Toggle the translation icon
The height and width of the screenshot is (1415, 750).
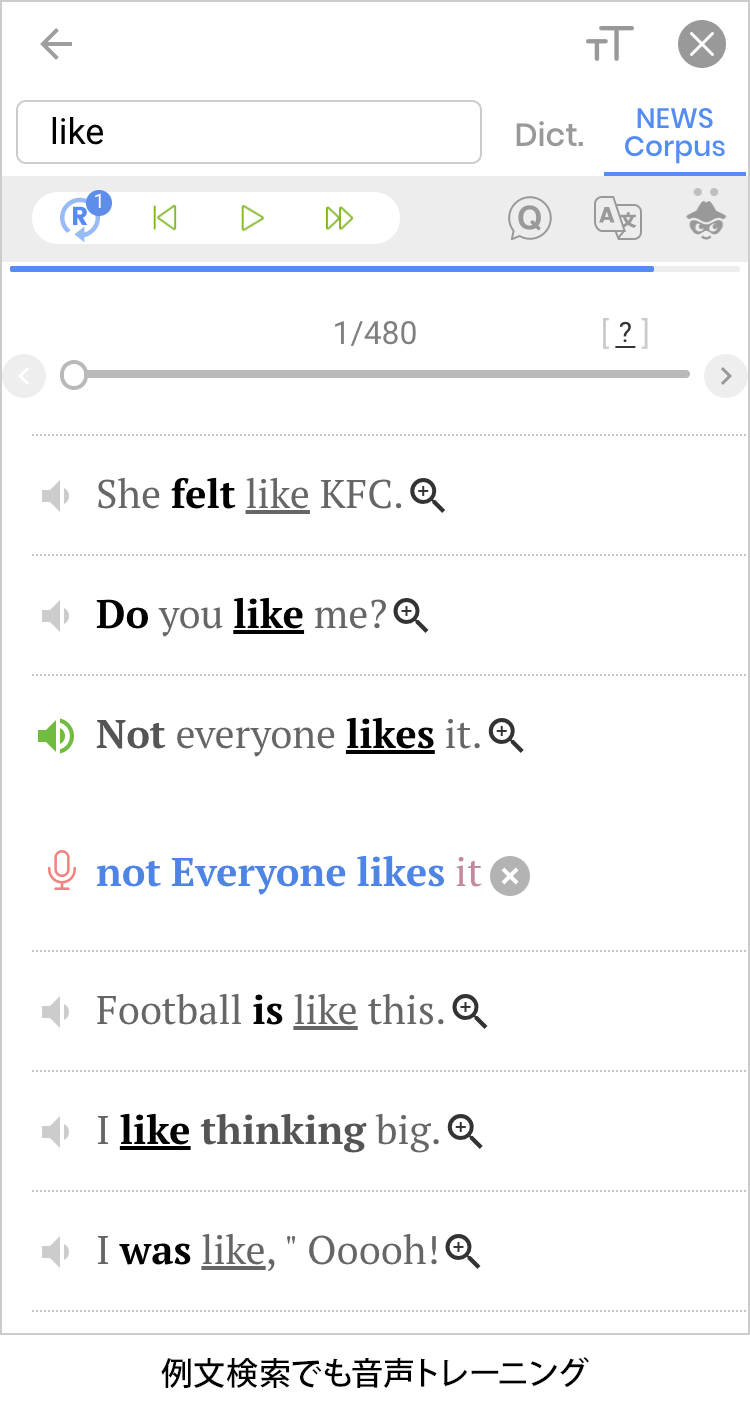(618, 217)
